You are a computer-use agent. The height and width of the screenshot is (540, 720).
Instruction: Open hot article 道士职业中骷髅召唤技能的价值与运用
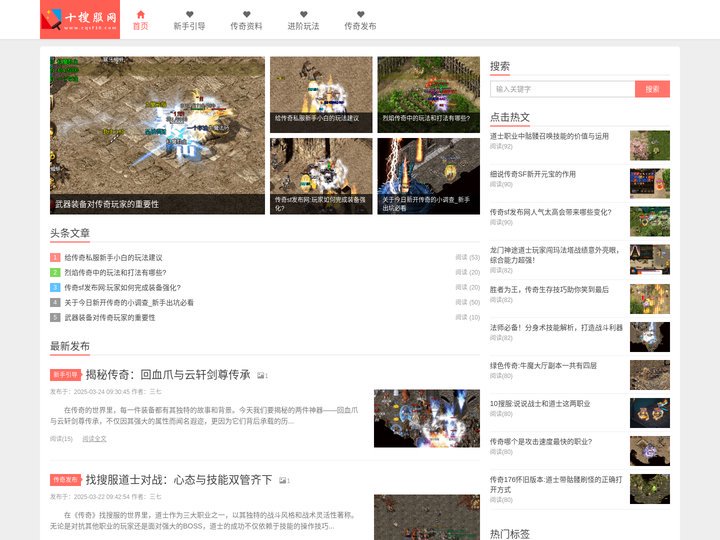click(549, 136)
